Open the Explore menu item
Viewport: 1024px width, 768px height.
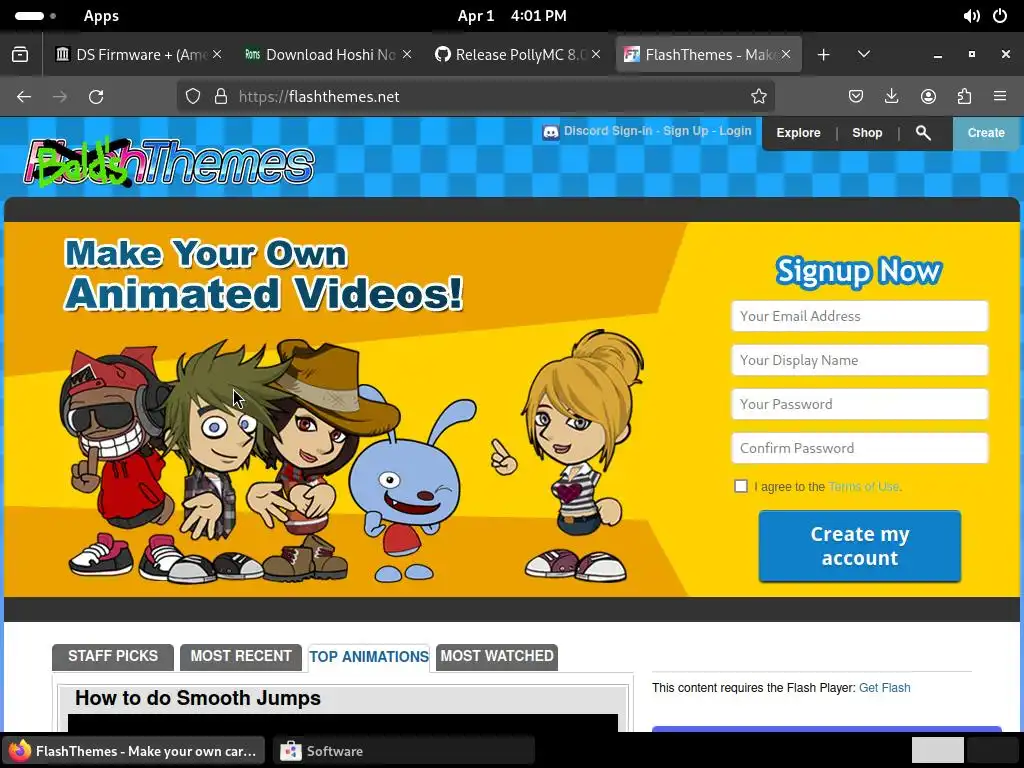click(798, 133)
